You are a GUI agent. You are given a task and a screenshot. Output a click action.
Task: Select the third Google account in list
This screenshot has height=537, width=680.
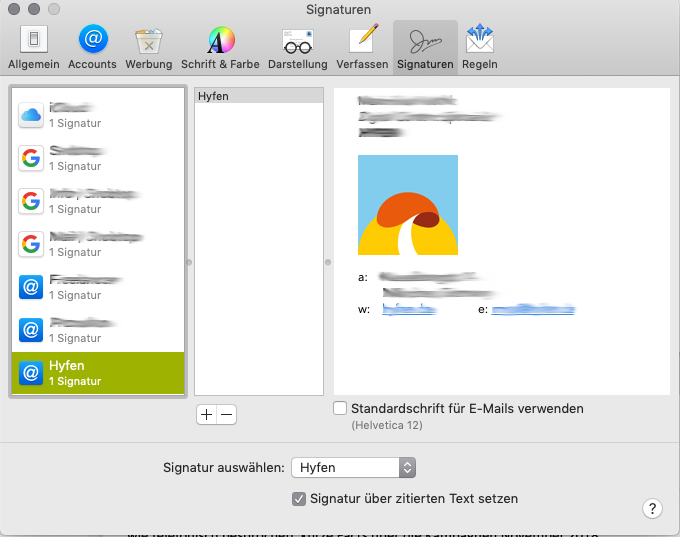[98, 244]
